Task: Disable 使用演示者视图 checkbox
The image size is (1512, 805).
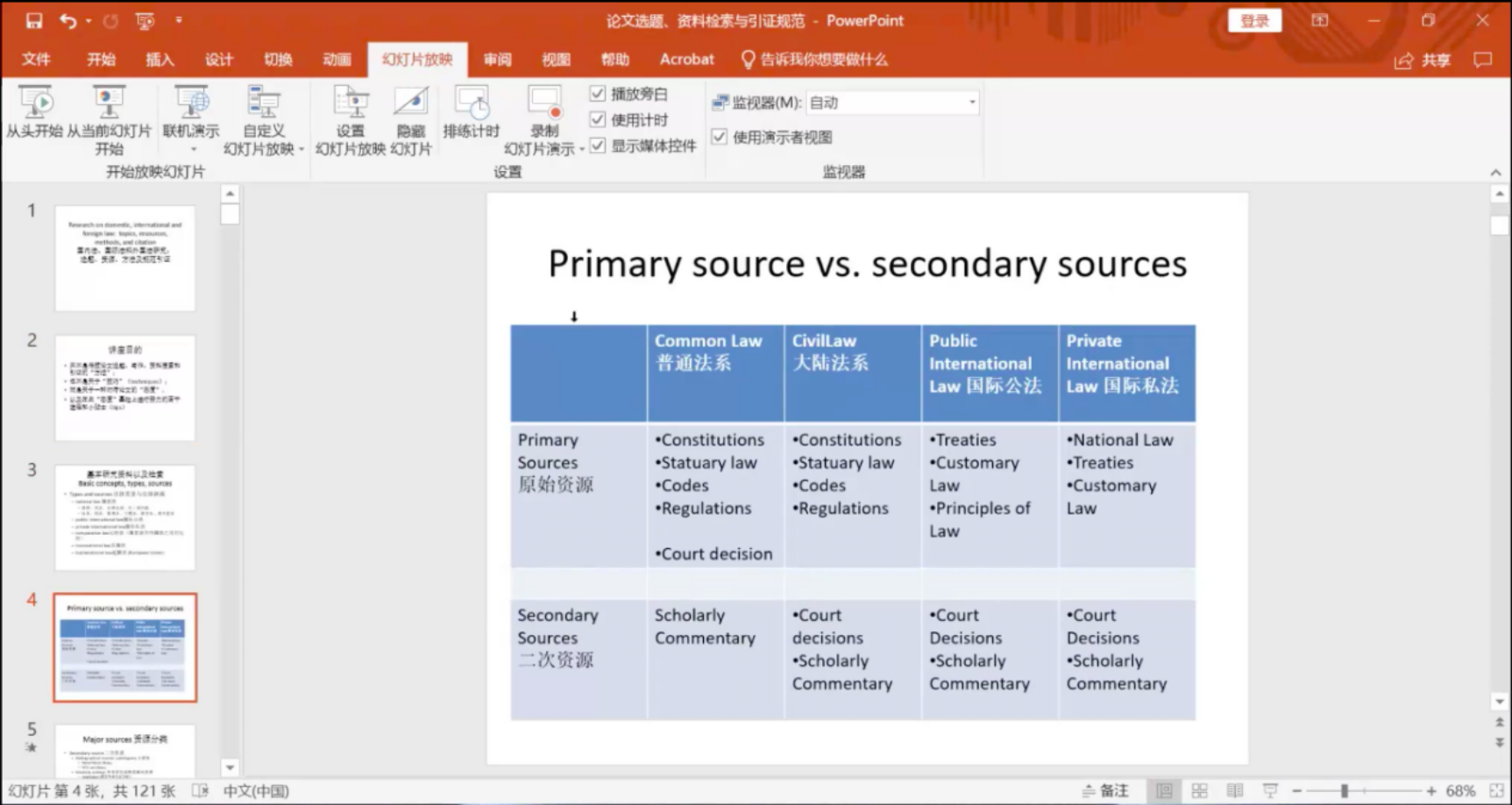Action: pyautogui.click(x=720, y=137)
